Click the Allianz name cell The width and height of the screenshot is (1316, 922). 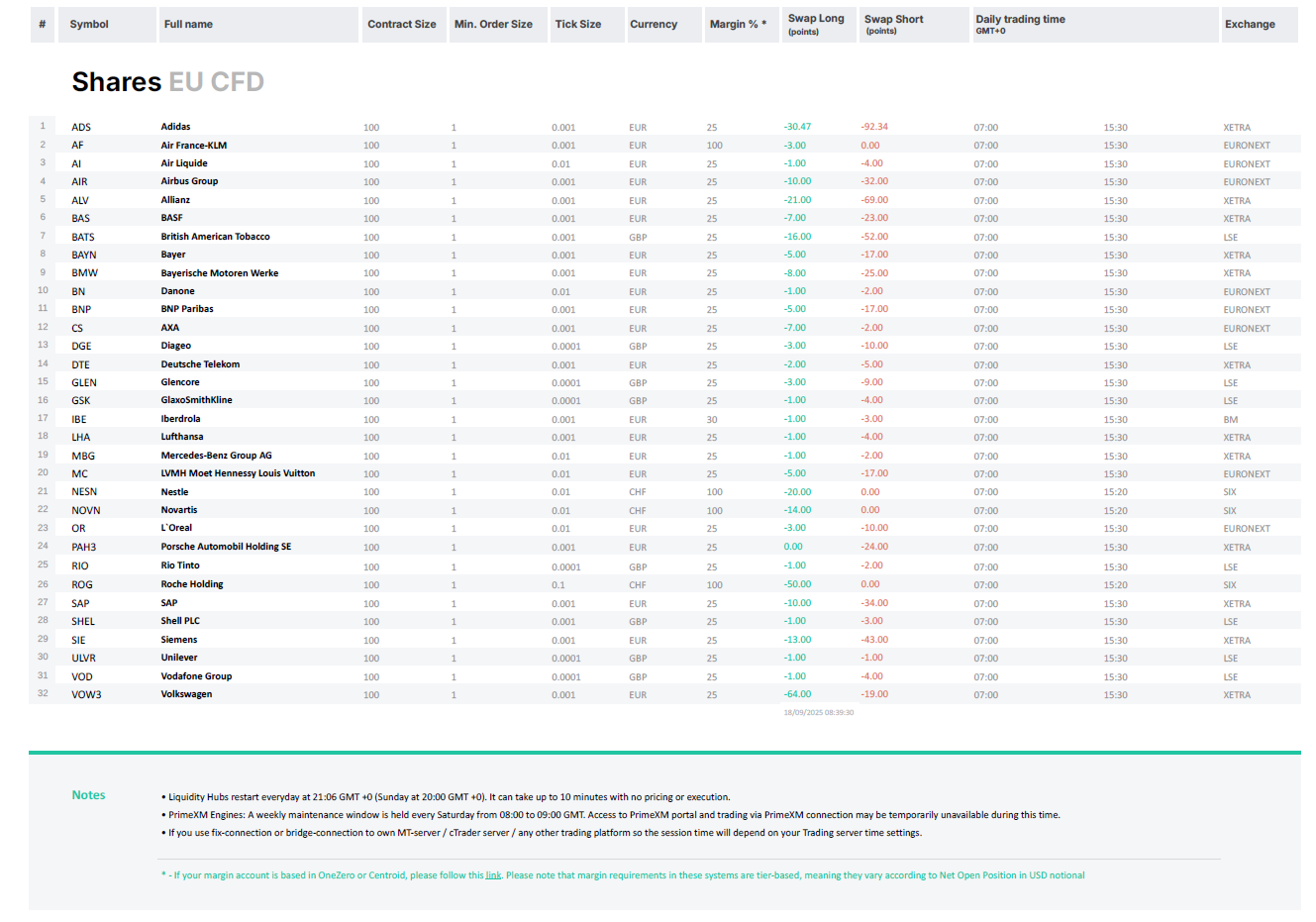pyautogui.click(x=175, y=200)
